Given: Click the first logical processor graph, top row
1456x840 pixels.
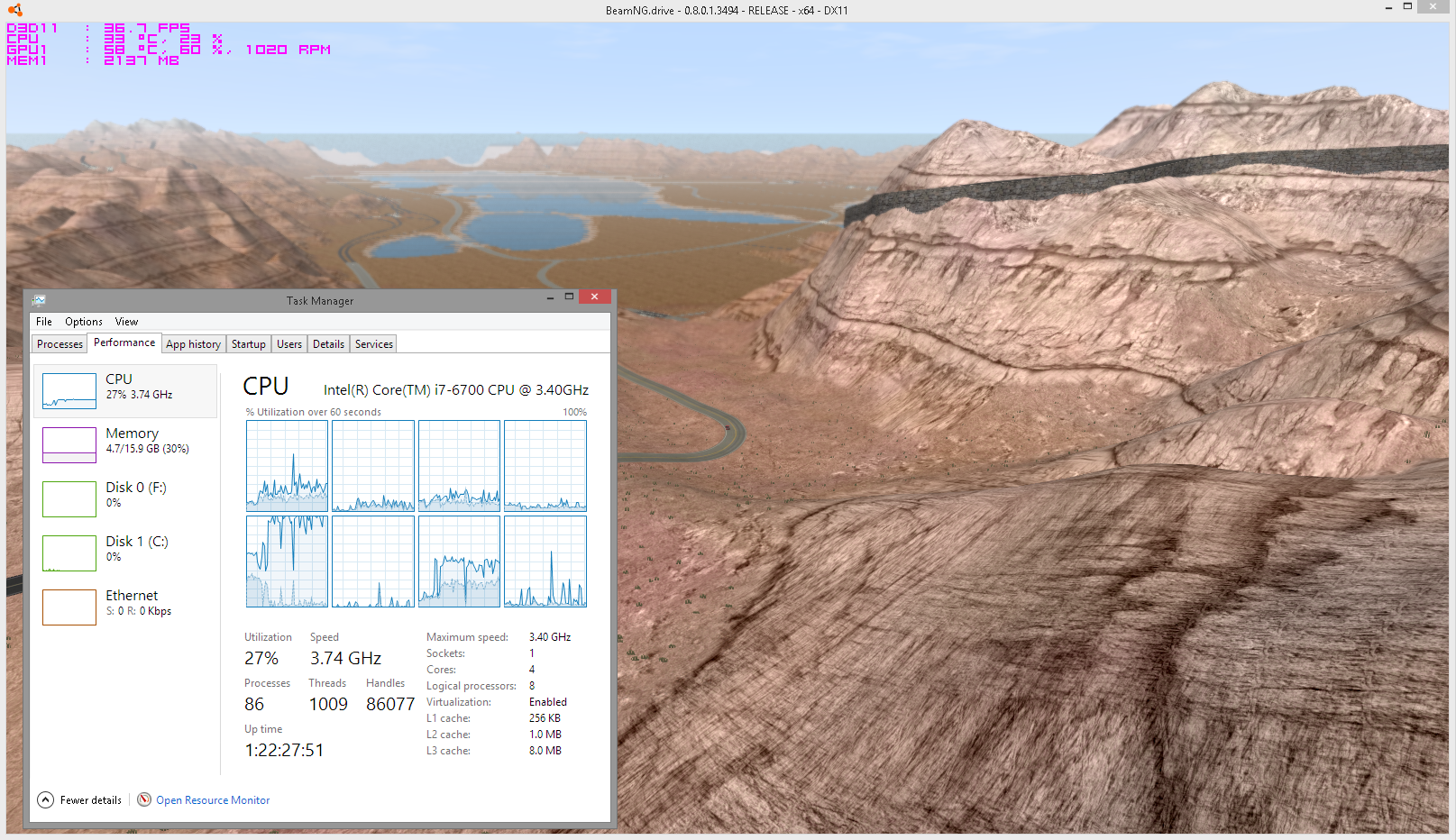Looking at the screenshot, I should click(x=287, y=466).
